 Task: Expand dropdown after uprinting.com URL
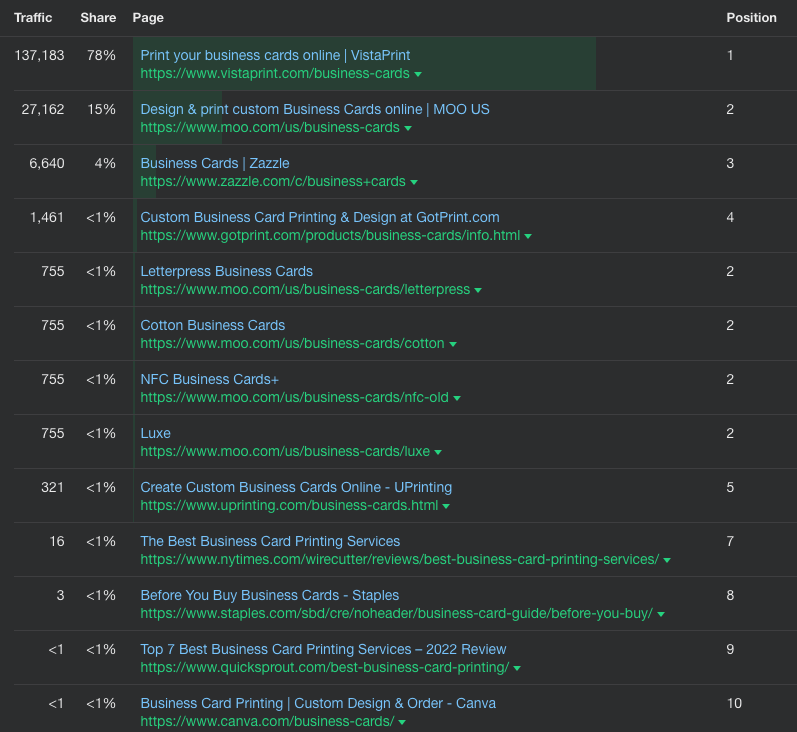[446, 506]
